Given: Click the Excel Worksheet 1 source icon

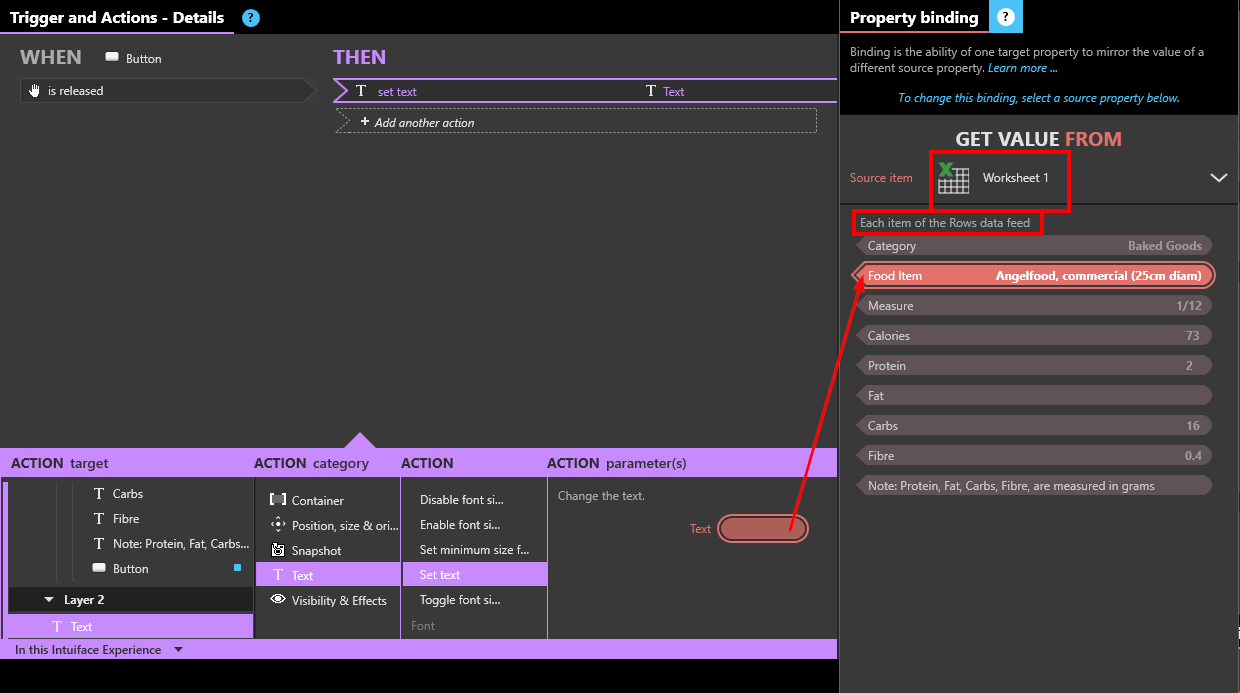Looking at the screenshot, I should (x=954, y=178).
